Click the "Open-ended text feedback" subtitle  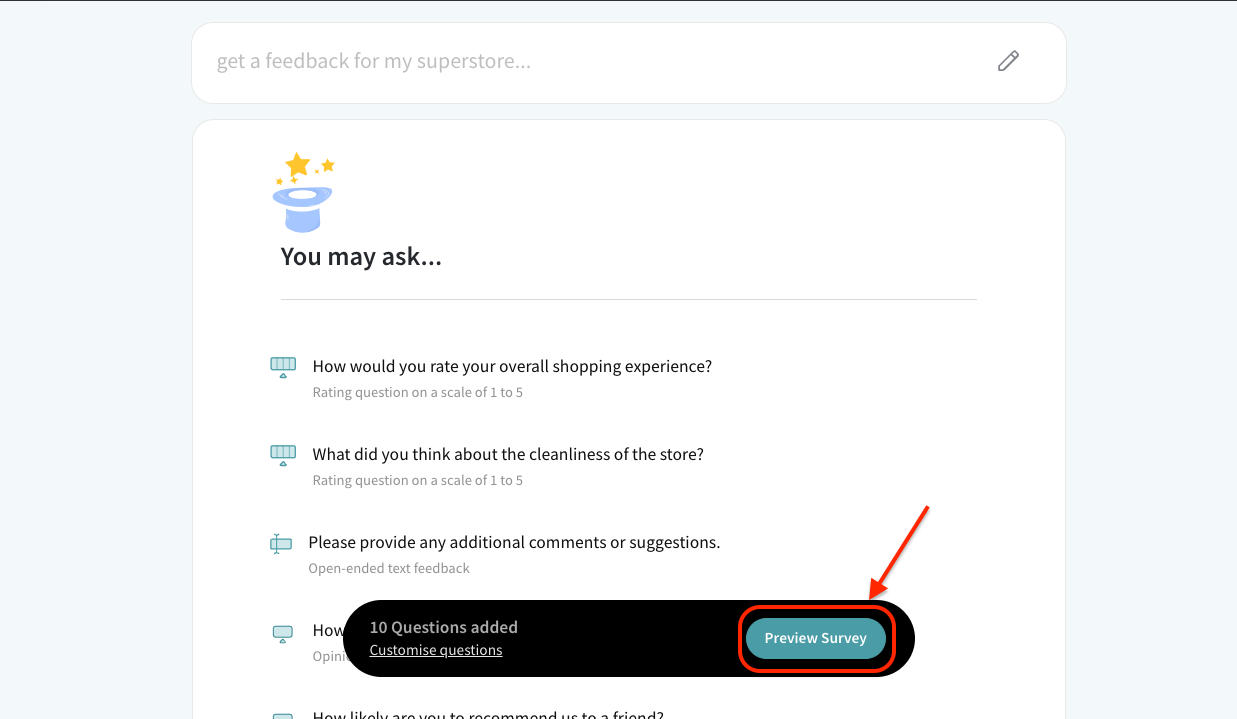tap(389, 568)
